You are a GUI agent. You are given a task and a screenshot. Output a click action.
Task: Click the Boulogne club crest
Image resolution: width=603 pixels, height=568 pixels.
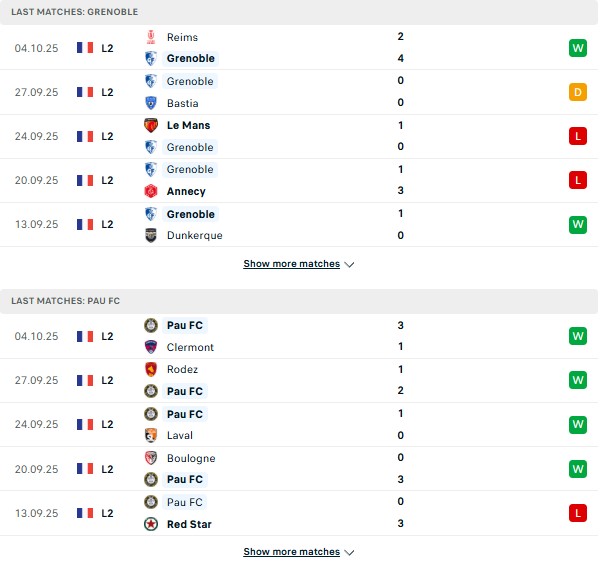pos(151,458)
